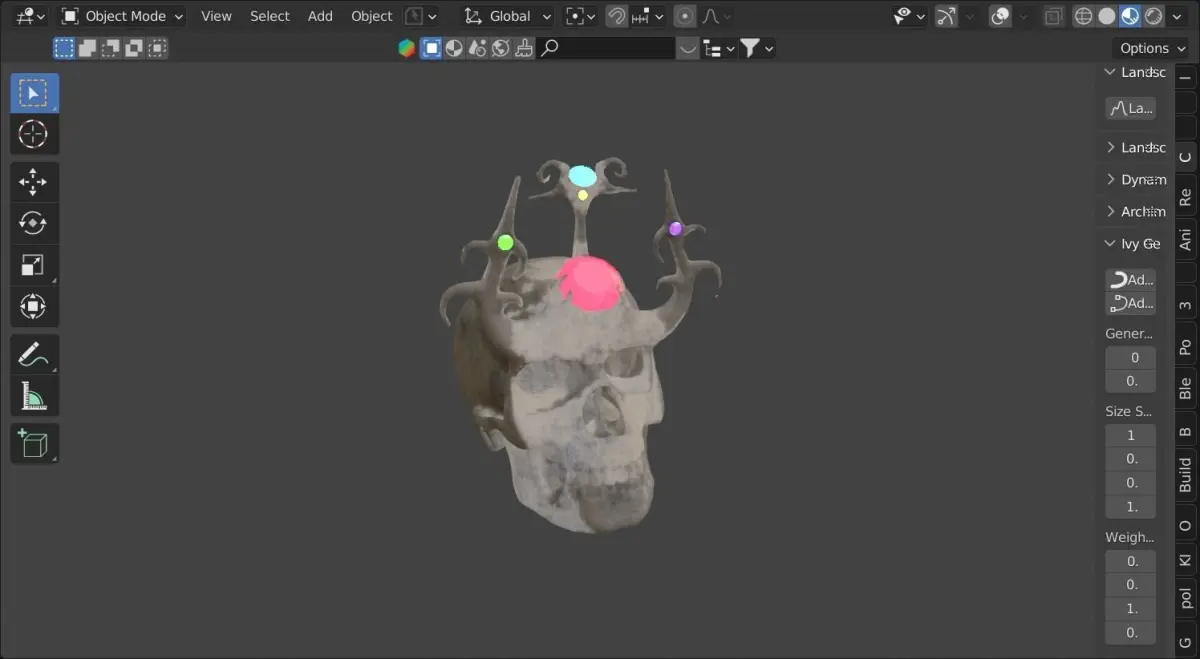The width and height of the screenshot is (1200, 659).
Task: Switch to material preview shading
Action: click(x=1129, y=16)
